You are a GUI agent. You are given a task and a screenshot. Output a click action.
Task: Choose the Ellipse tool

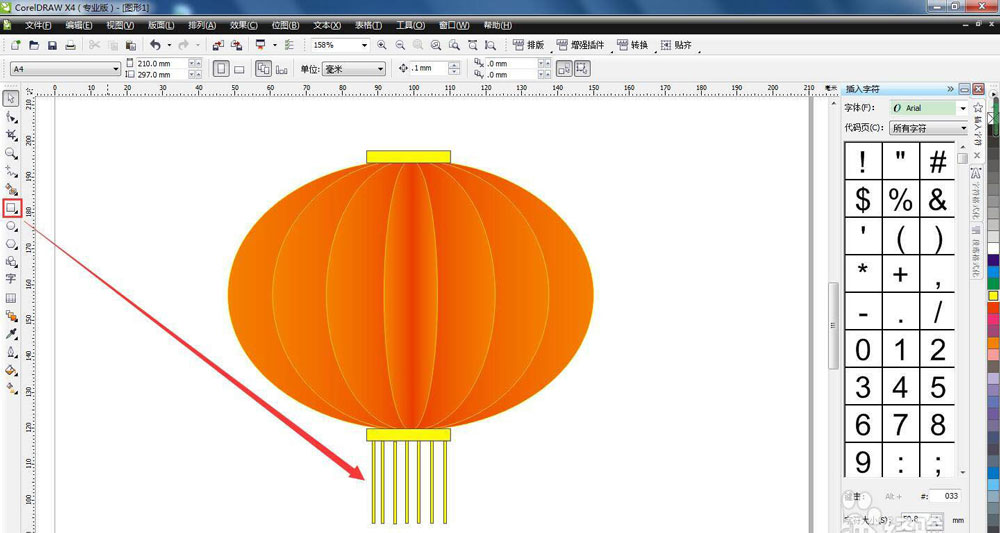[11, 226]
